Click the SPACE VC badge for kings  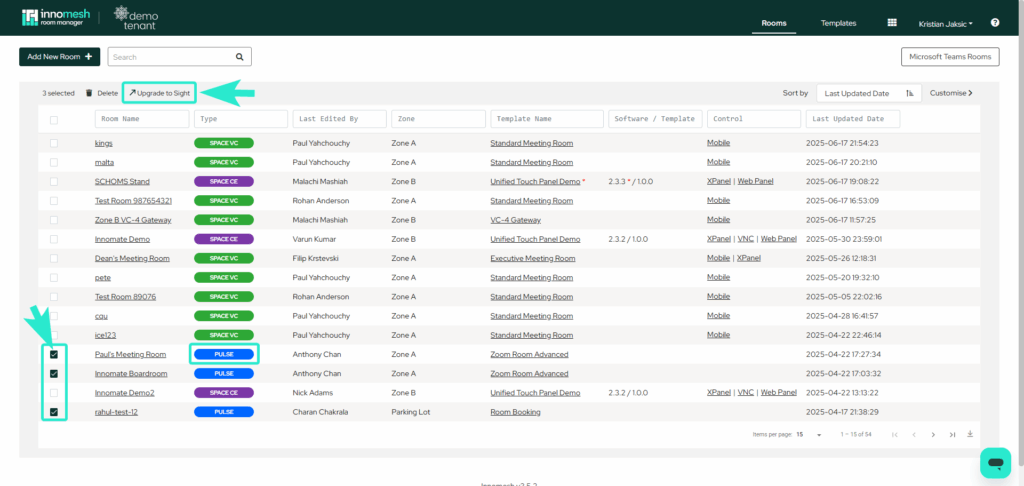(x=224, y=143)
